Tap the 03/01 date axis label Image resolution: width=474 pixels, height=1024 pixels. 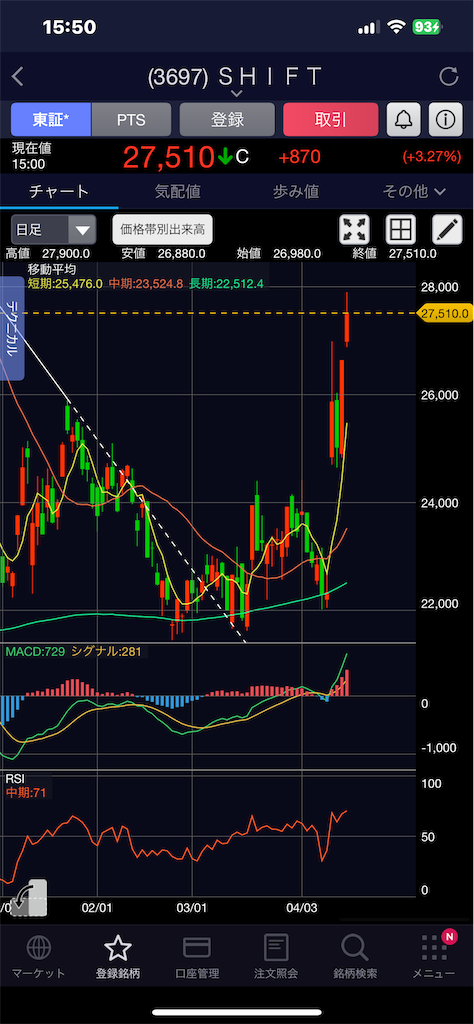tap(193, 908)
